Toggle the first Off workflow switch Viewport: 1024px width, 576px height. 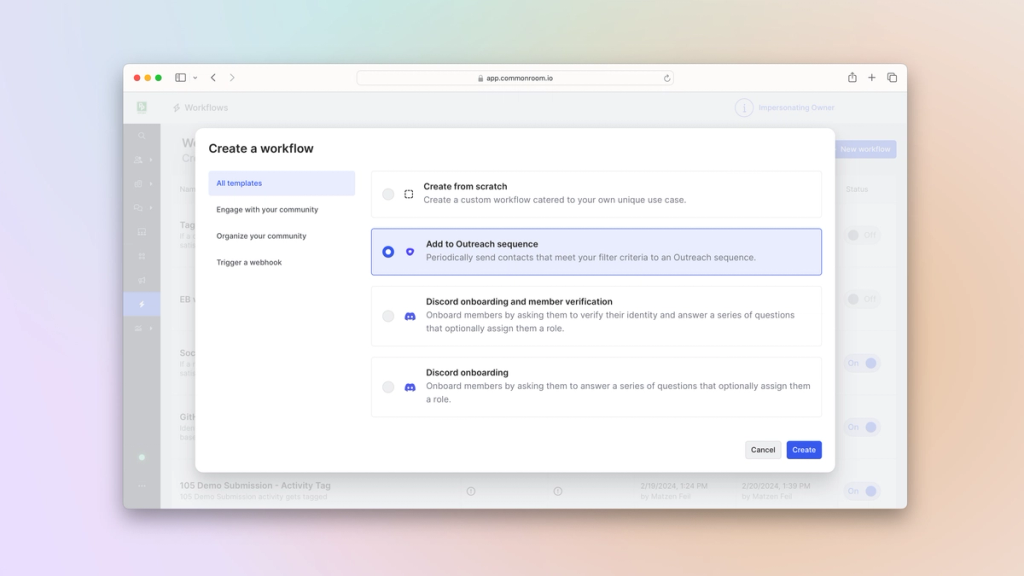pos(862,235)
